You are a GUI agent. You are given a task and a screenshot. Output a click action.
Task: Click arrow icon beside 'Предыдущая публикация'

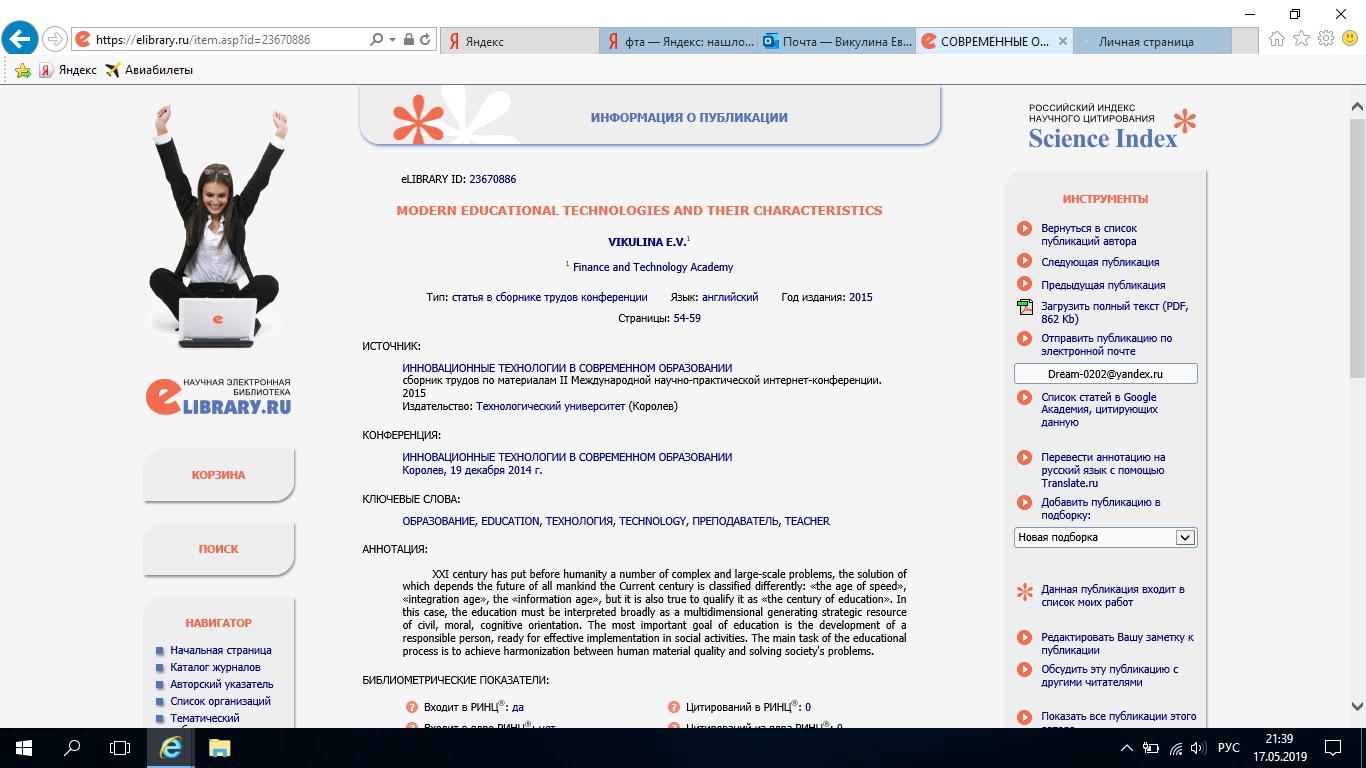click(x=1024, y=285)
